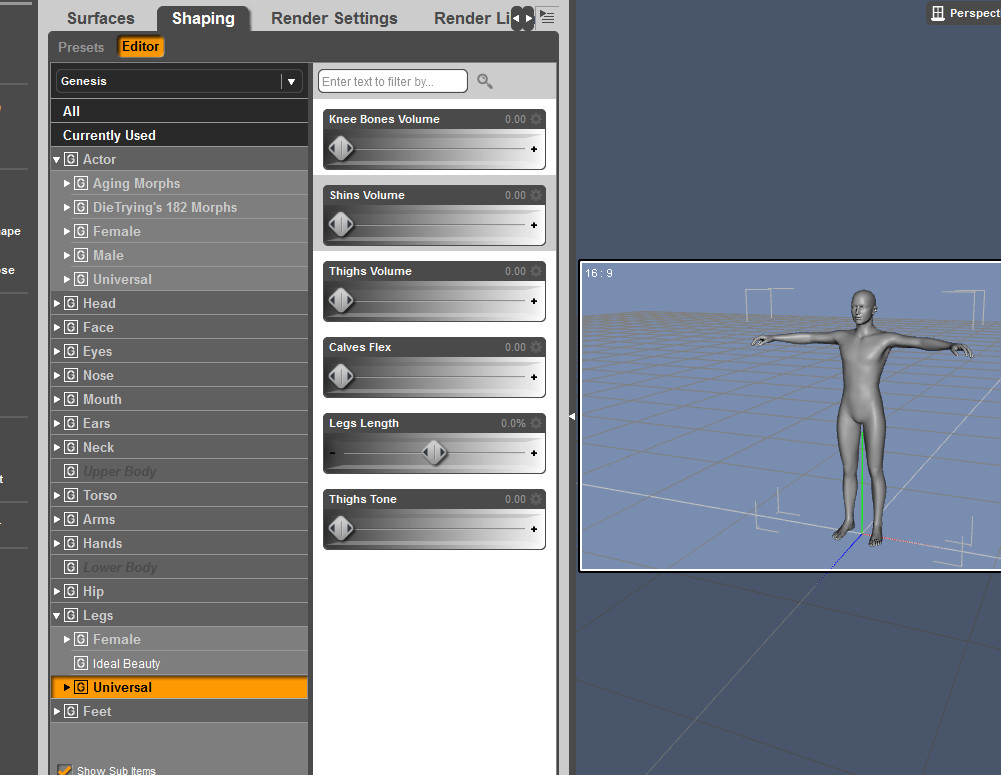
Task: Click the Calves Flex 0.00 value
Action: coord(515,347)
